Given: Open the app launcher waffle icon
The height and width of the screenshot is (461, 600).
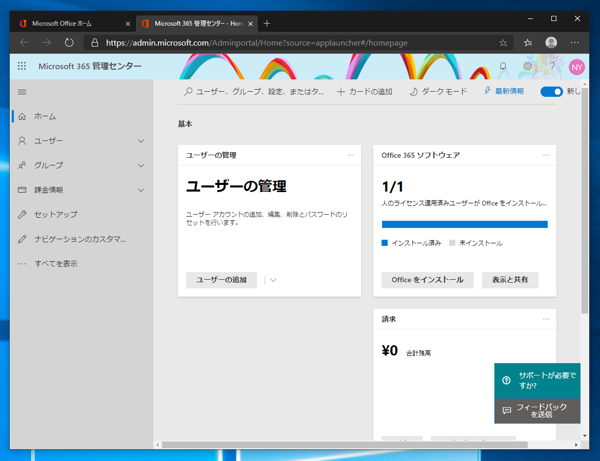Looking at the screenshot, I should tap(22, 66).
